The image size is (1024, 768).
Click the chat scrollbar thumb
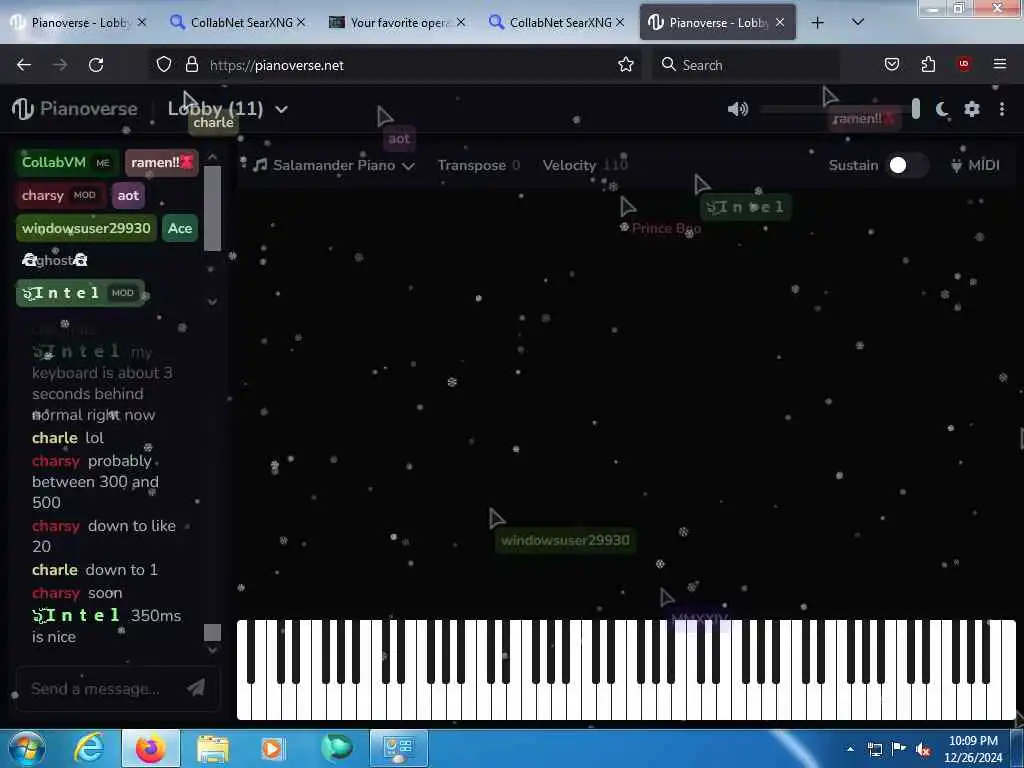(212, 632)
